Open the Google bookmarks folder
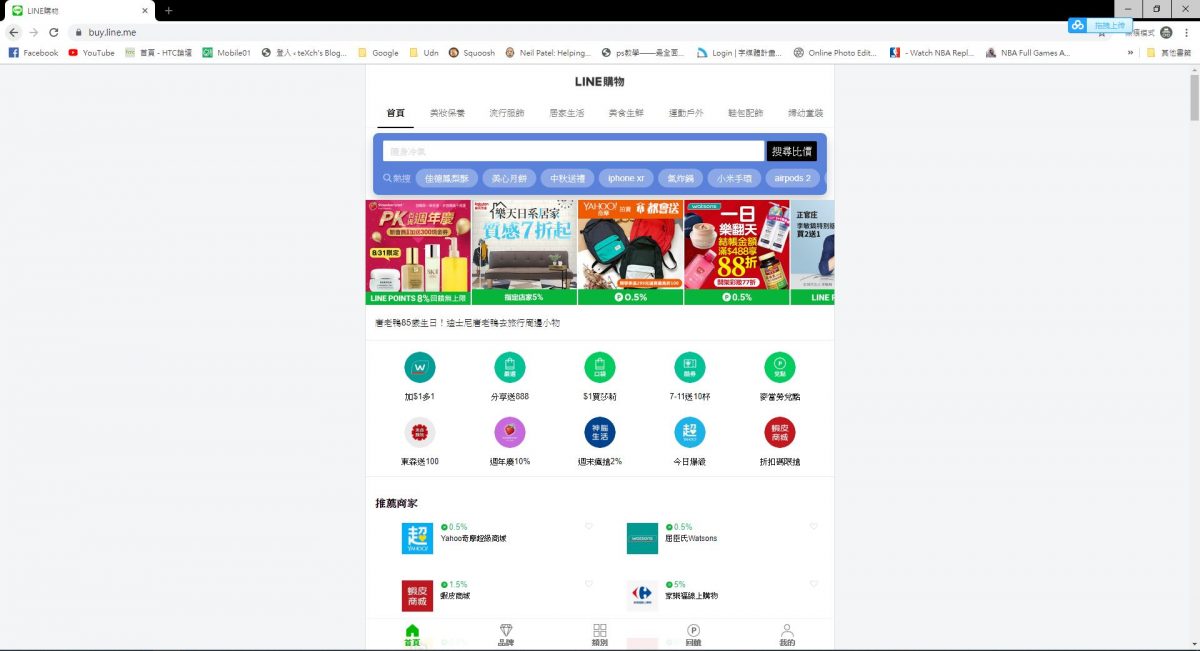This screenshot has width=1200, height=651. (378, 53)
